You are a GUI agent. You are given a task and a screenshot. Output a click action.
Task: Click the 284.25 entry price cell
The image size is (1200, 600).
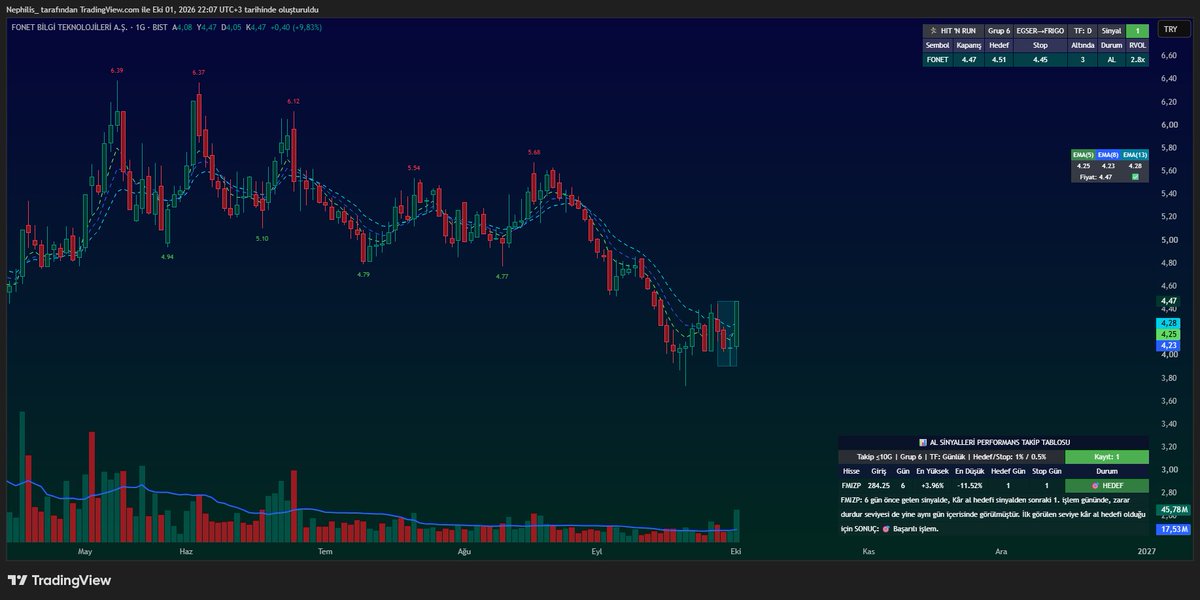tap(879, 485)
